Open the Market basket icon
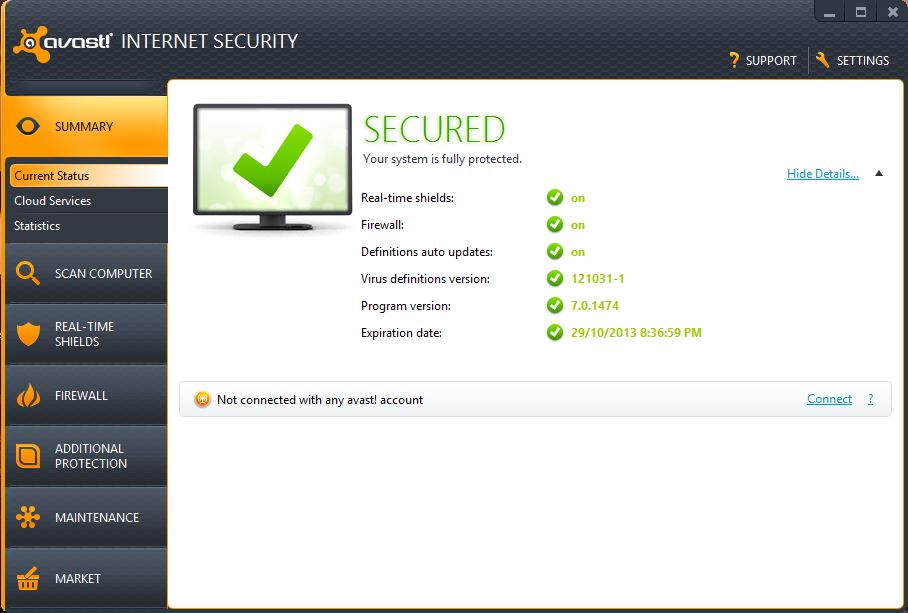908x613 pixels. tap(28, 578)
